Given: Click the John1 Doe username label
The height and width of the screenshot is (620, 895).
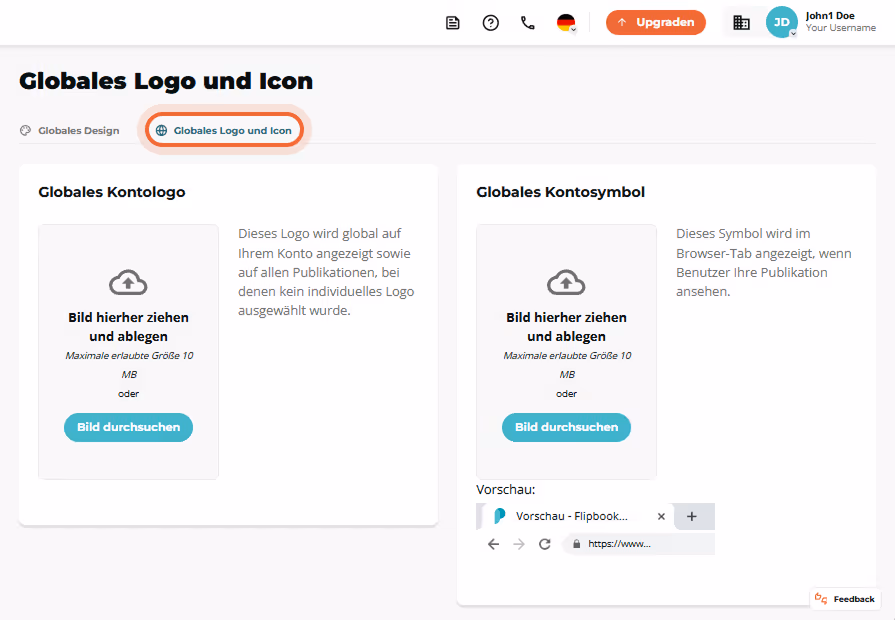Looking at the screenshot, I should click(830, 16).
